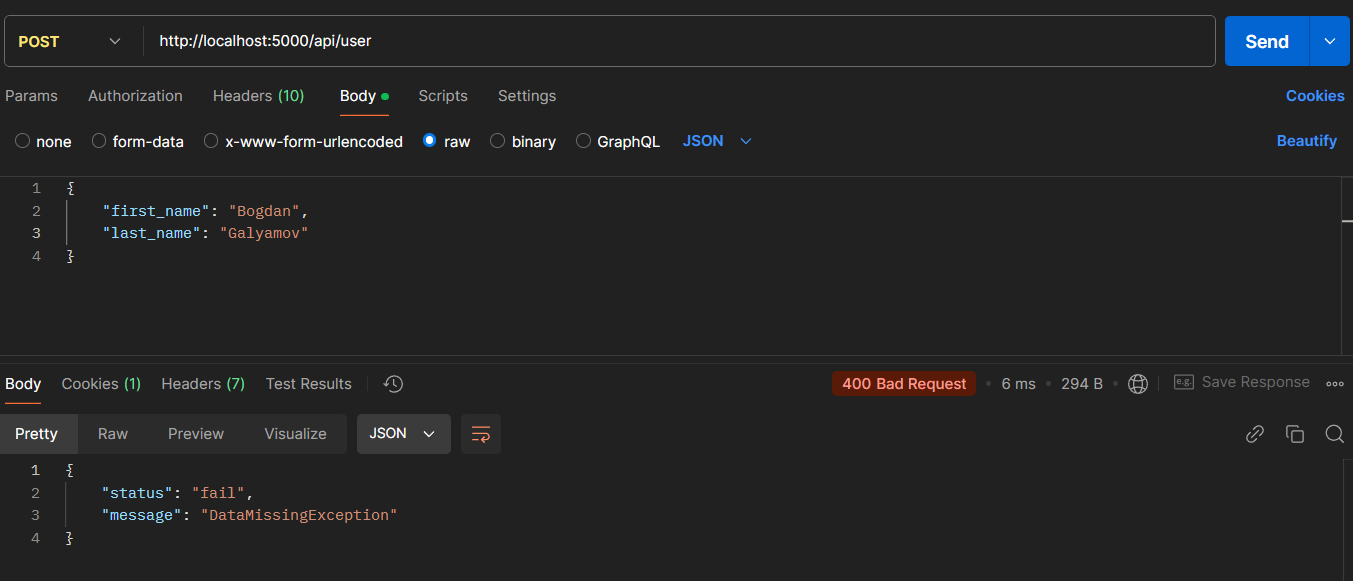Copy response body to clipboard icon
This screenshot has width=1353, height=581.
(1295, 434)
